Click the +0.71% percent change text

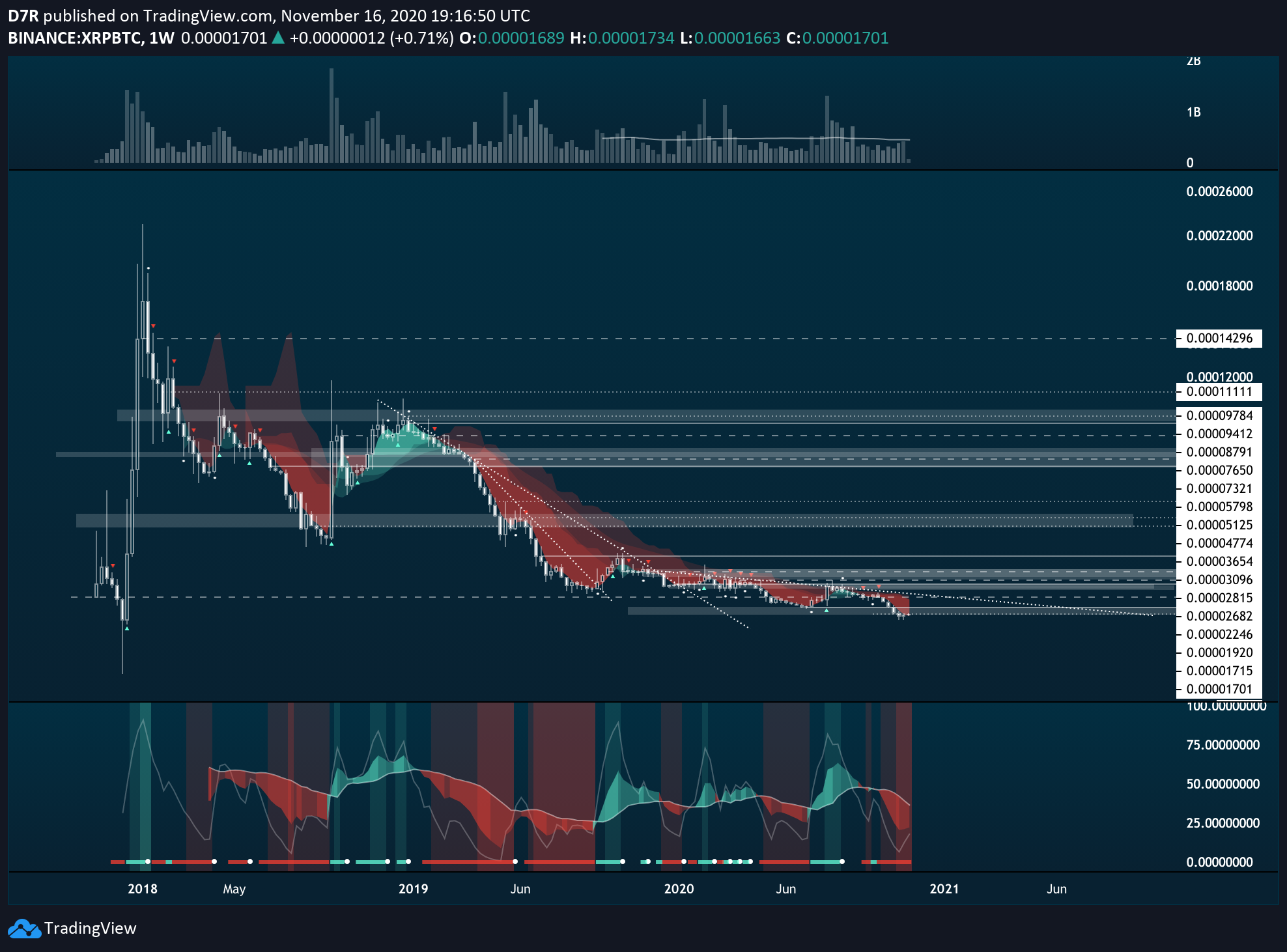pos(422,38)
